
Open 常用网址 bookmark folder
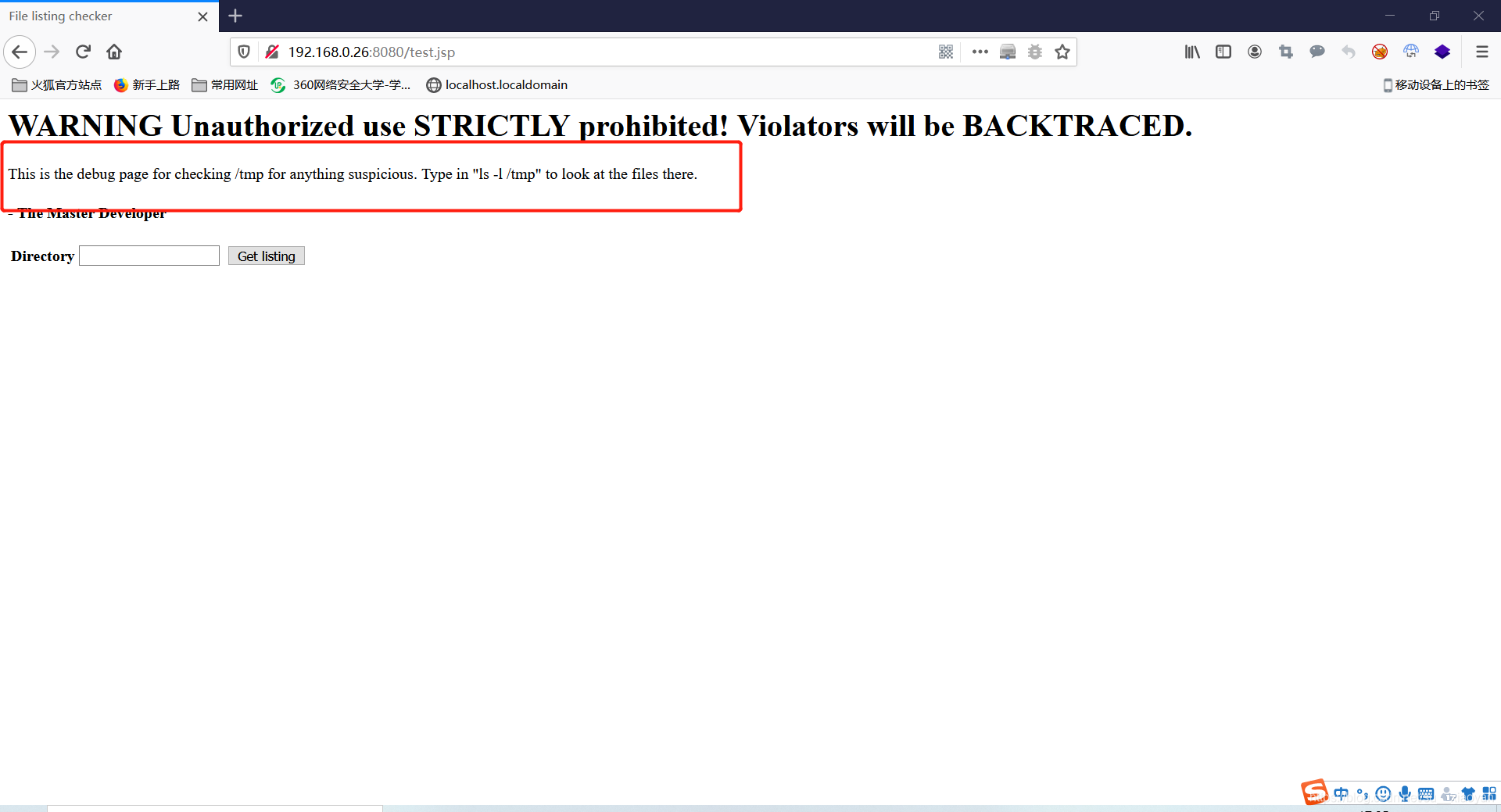(225, 85)
